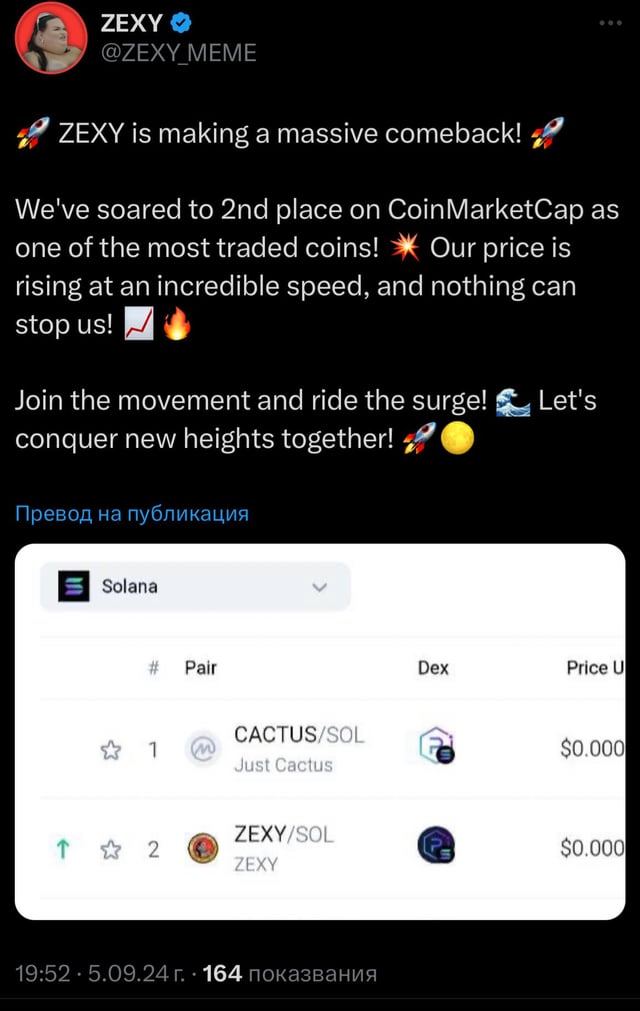Click the CACTUS token logo
Viewport: 640px width, 1011px height.
[x=203, y=749]
